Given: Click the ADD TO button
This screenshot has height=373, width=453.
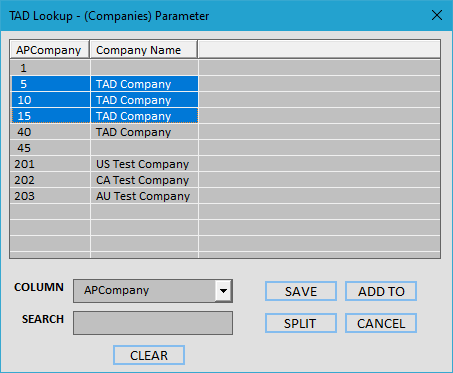Looking at the screenshot, I should point(381,291).
